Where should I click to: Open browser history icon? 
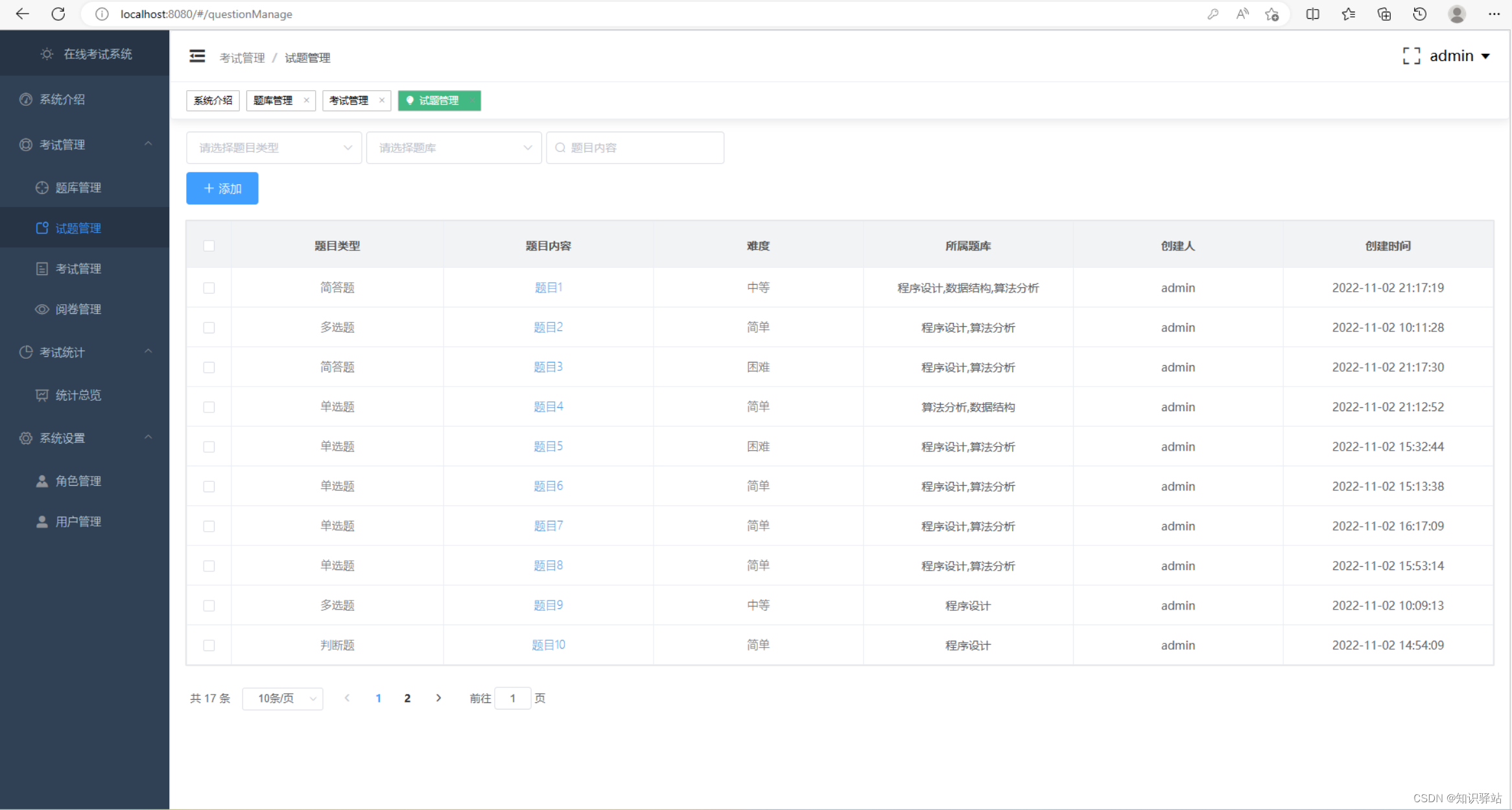click(1419, 14)
